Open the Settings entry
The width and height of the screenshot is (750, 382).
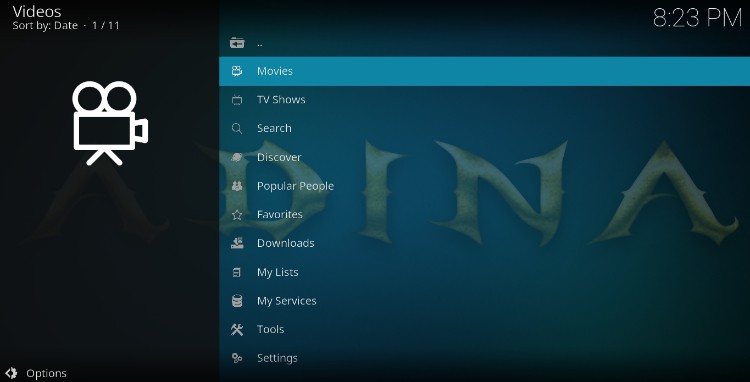pyautogui.click(x=485, y=358)
